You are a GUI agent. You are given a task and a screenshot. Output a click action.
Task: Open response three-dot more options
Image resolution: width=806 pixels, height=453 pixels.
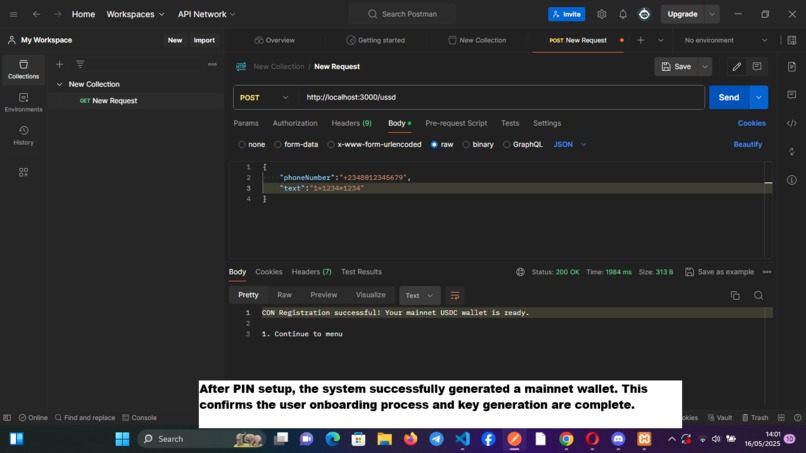point(767,272)
